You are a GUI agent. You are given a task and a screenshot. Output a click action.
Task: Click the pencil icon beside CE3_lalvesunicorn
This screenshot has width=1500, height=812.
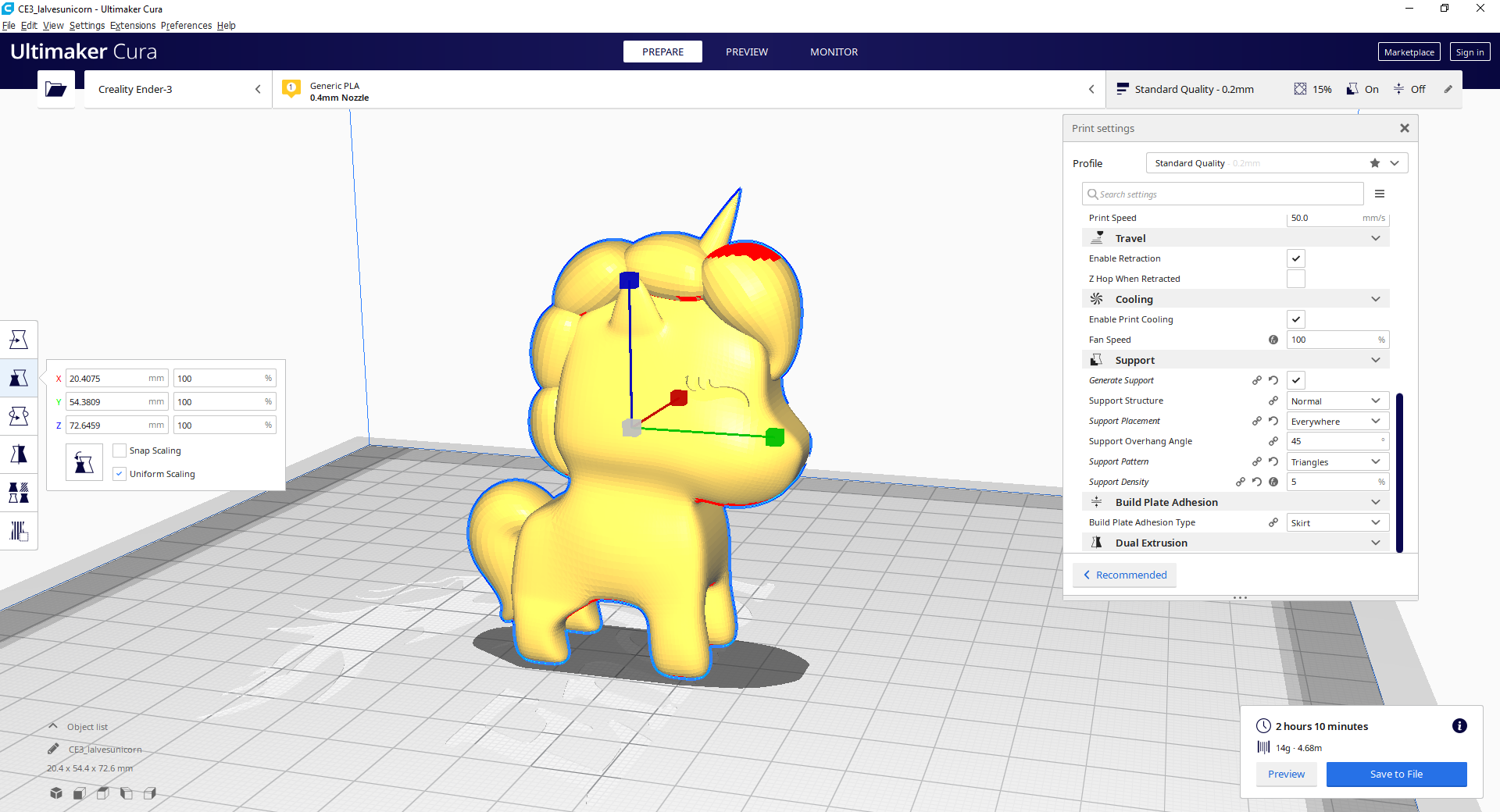(x=53, y=749)
